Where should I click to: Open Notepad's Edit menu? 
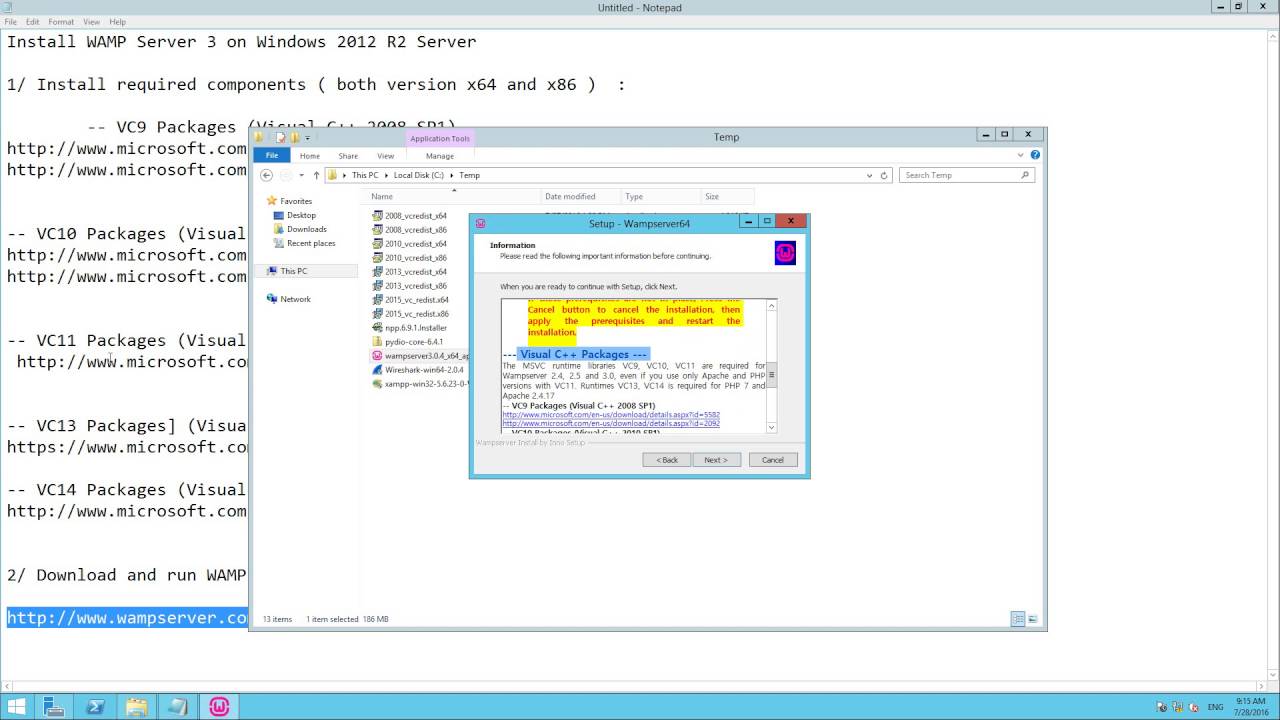pos(33,21)
